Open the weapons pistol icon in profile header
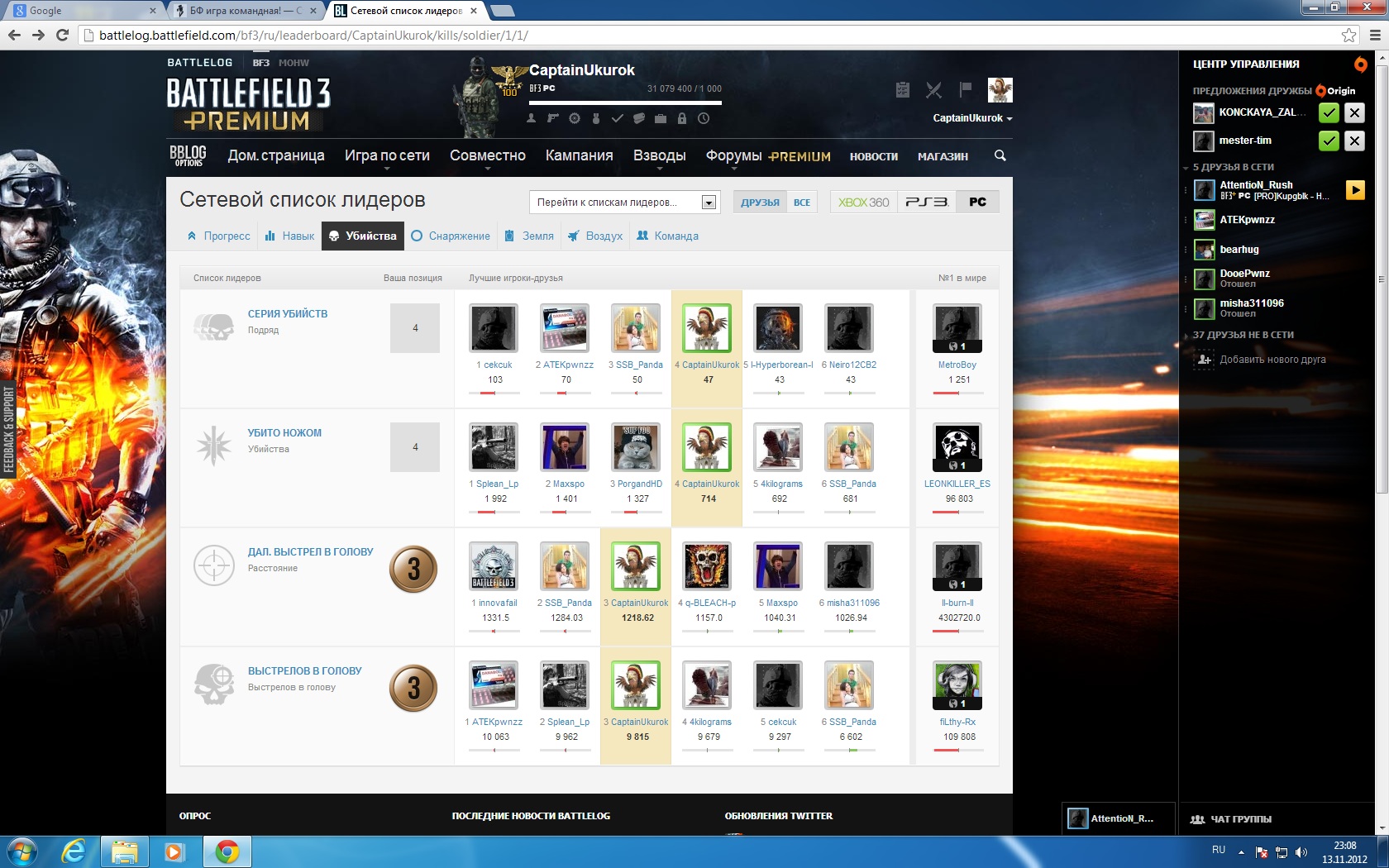This screenshot has height=868, width=1389. click(x=553, y=118)
